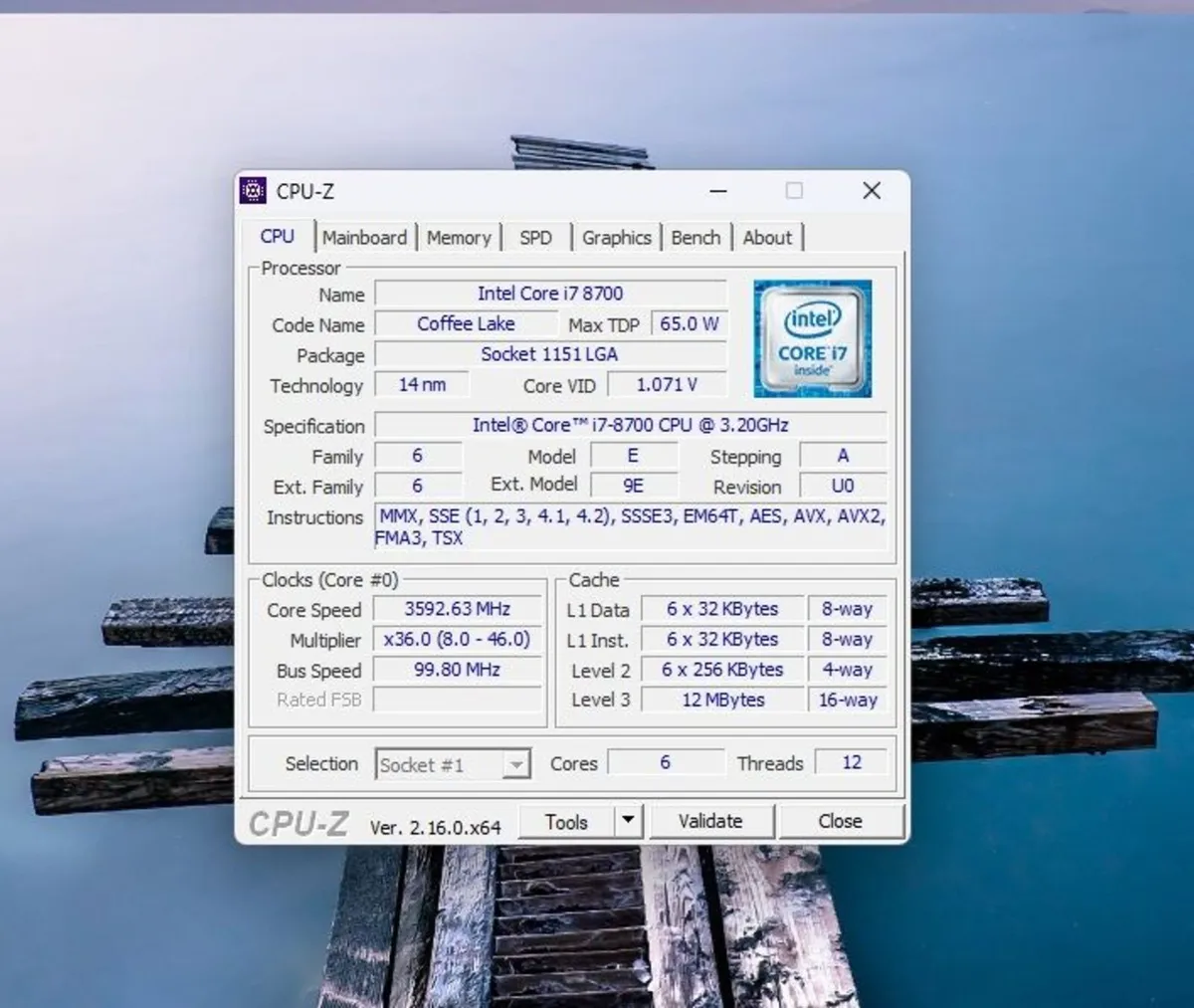Click the Core VID value 1.071 V

667,385
